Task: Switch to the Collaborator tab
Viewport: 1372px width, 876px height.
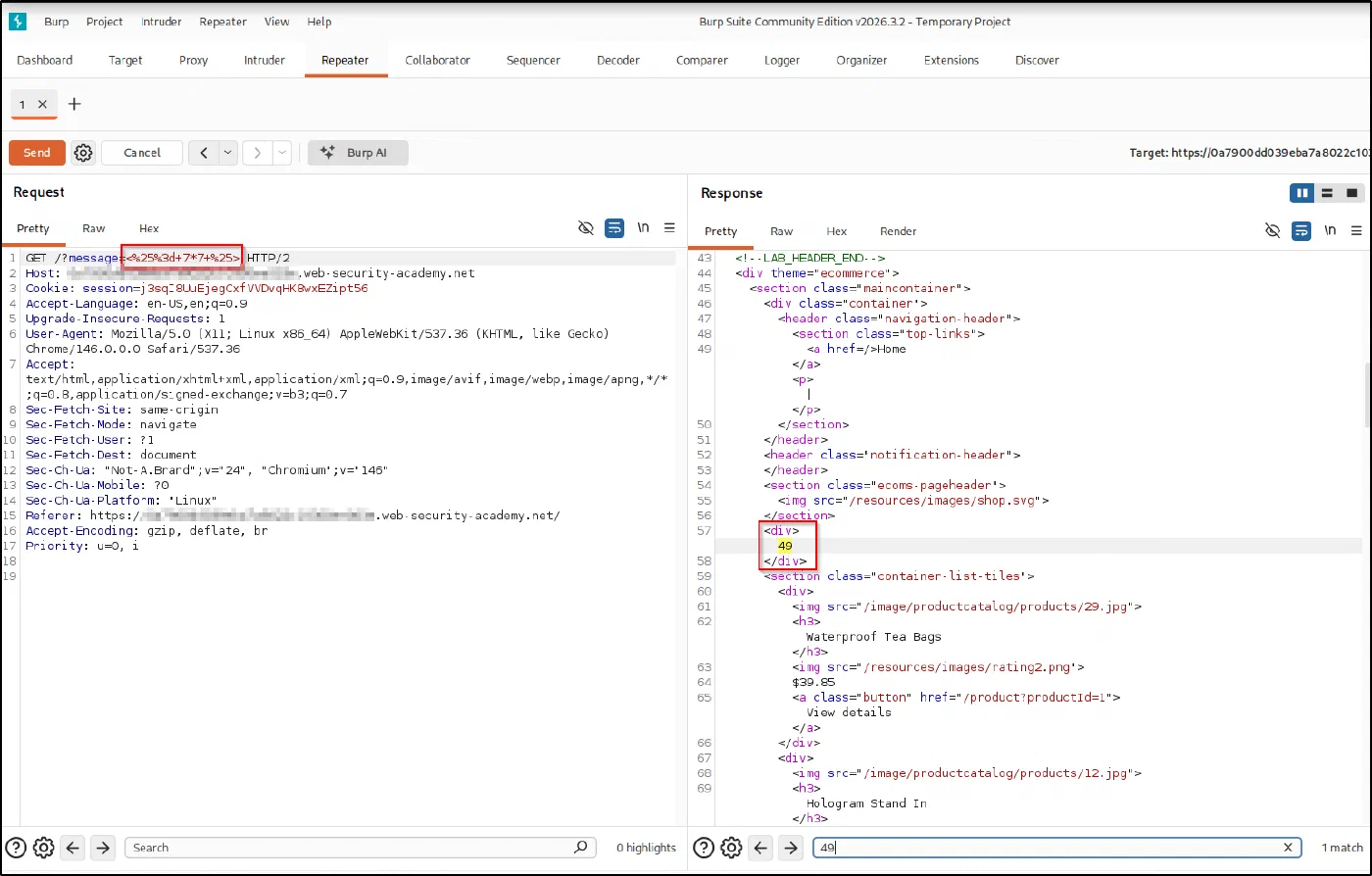Action: pyautogui.click(x=438, y=60)
